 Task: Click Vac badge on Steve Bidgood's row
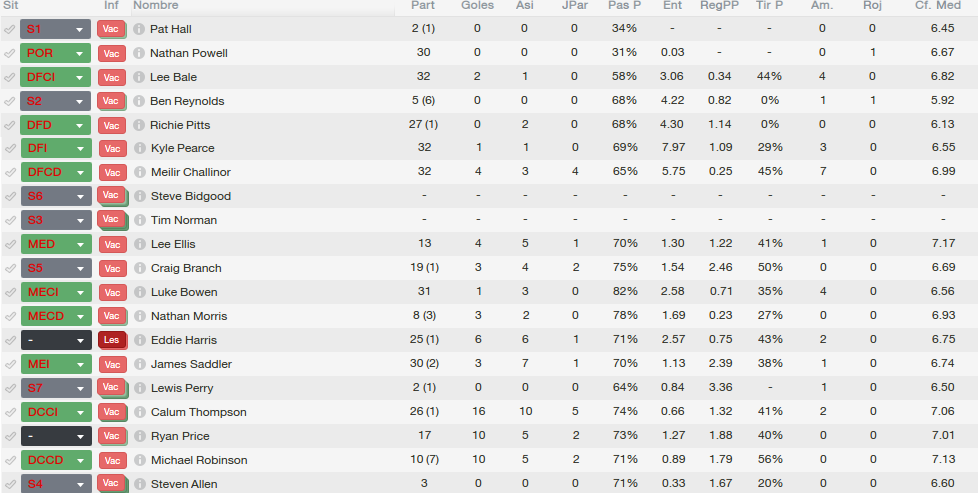pos(112,196)
